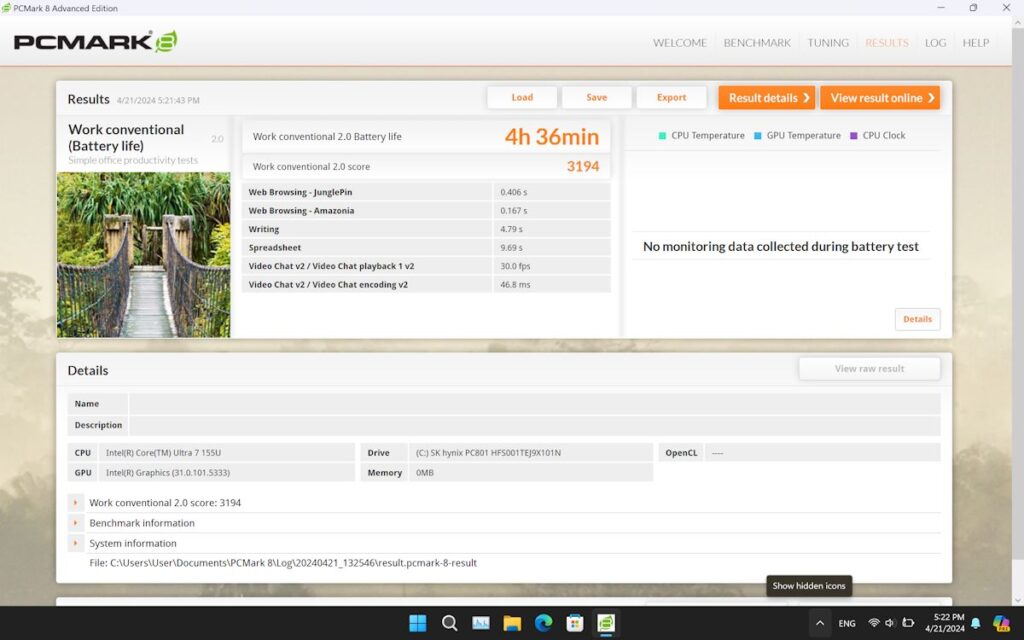Click the PCMark 8 logo

[95, 42]
